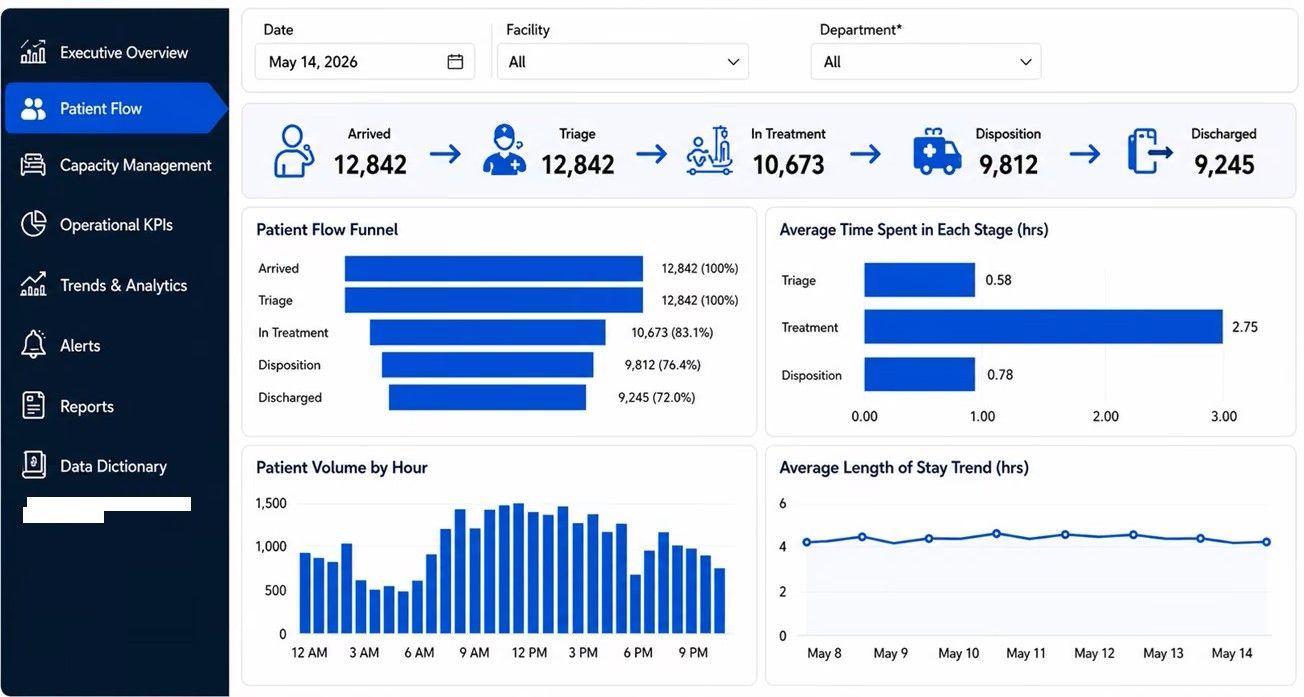
Task: Click the May 13 point on stay trend
Action: pos(1133,534)
